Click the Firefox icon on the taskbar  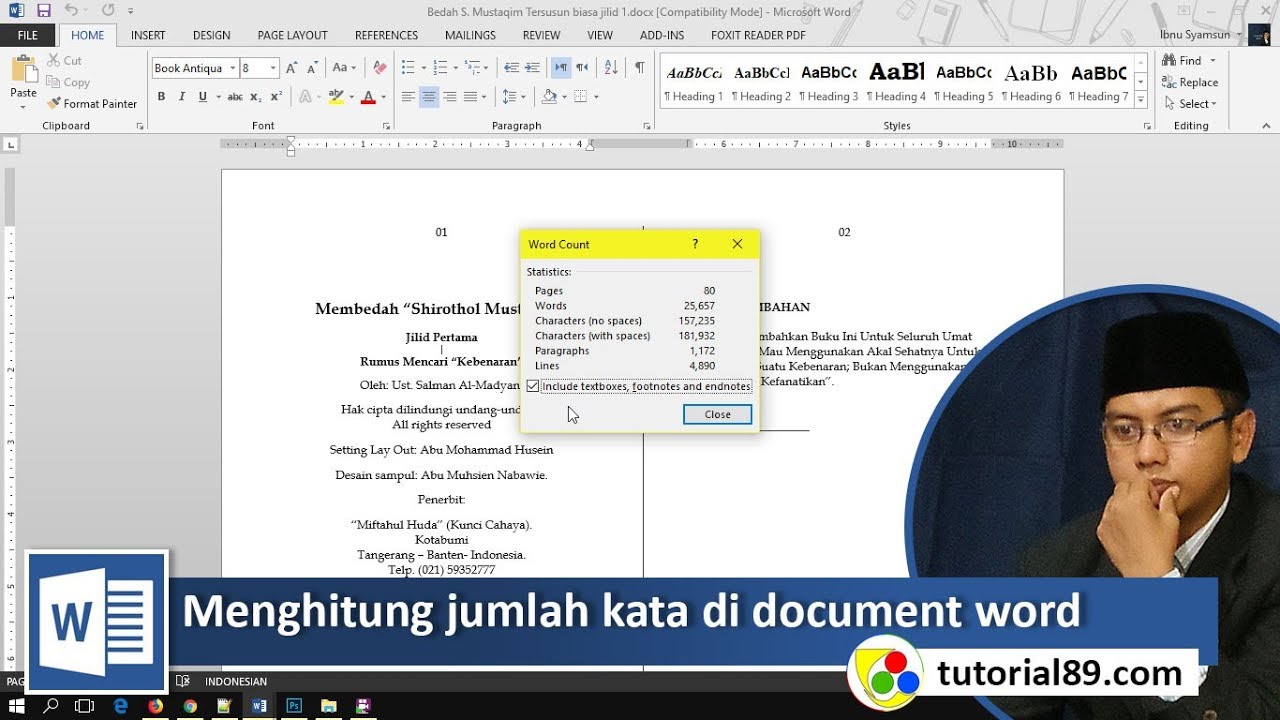155,705
